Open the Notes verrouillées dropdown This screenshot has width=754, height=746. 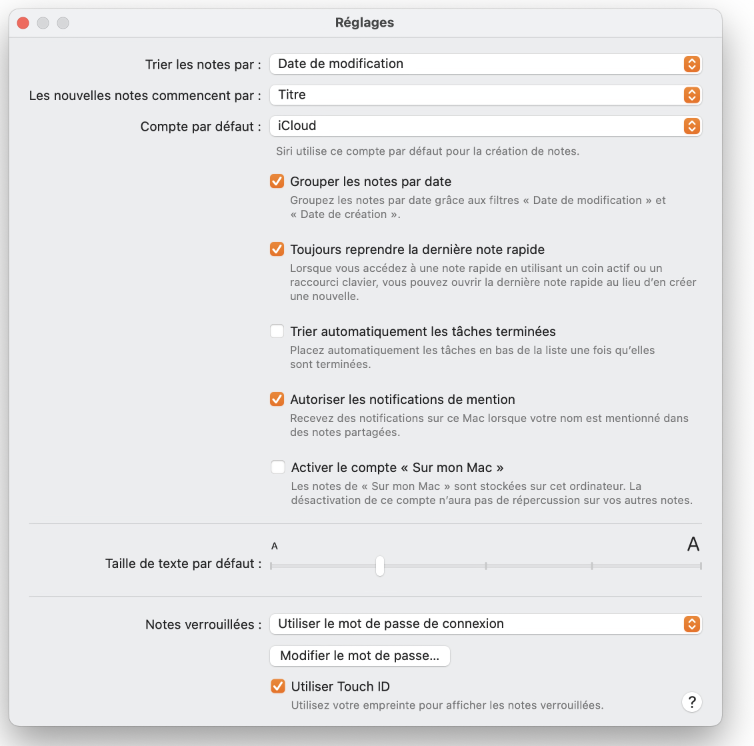(485, 624)
